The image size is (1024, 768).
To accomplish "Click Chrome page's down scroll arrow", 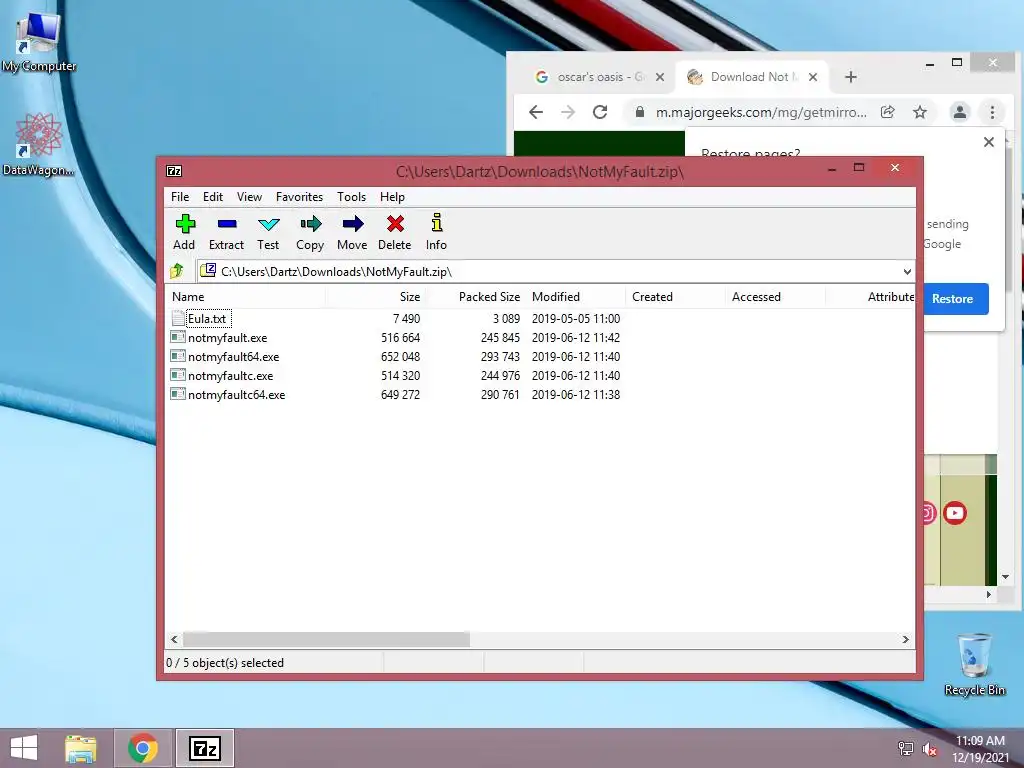I will point(1005,577).
